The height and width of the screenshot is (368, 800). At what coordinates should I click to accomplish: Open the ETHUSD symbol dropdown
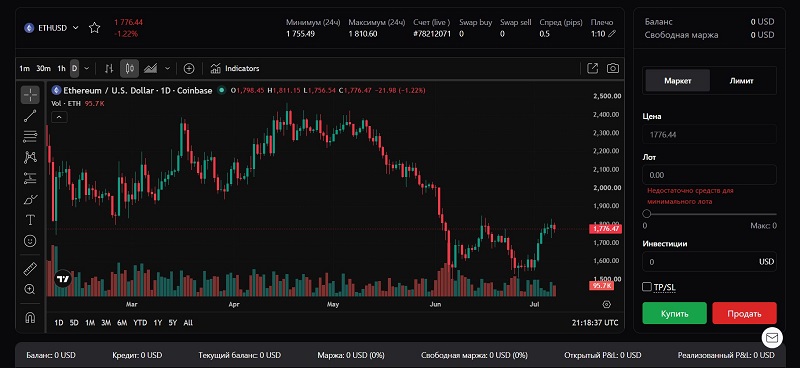(x=52, y=28)
